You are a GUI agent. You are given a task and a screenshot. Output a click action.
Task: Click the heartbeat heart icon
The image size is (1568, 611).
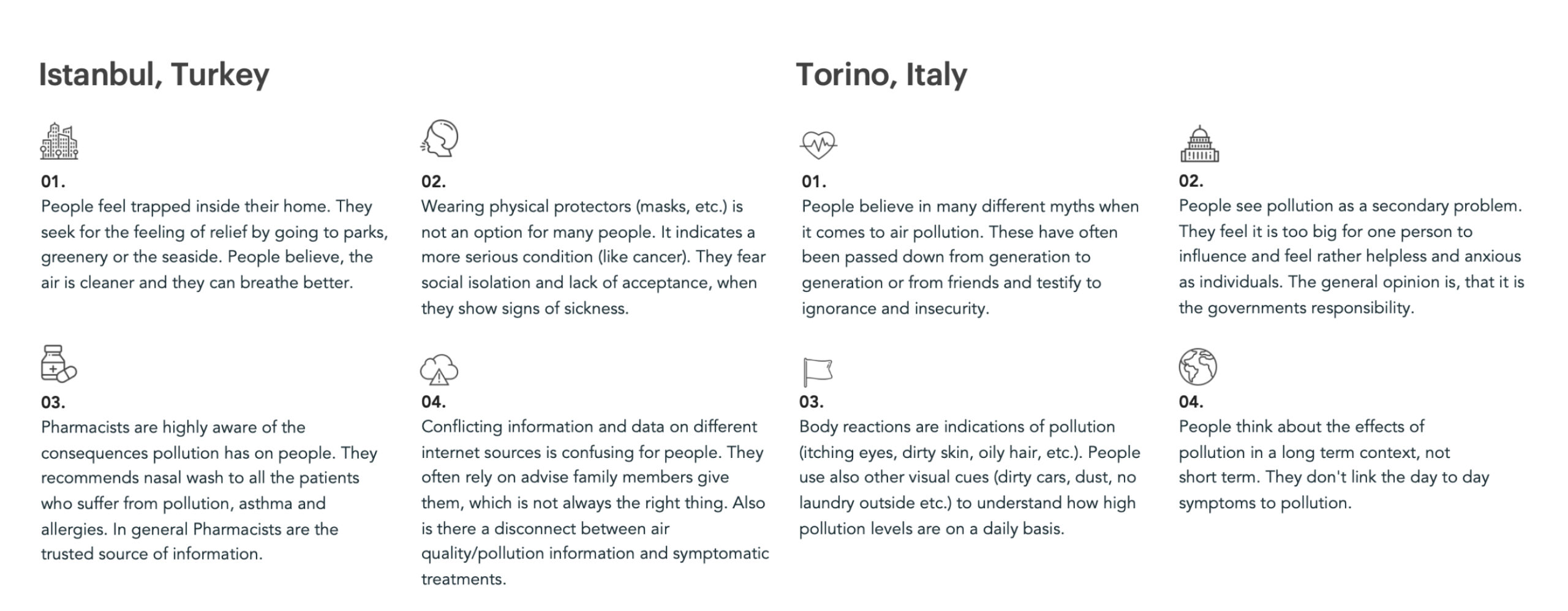[818, 144]
